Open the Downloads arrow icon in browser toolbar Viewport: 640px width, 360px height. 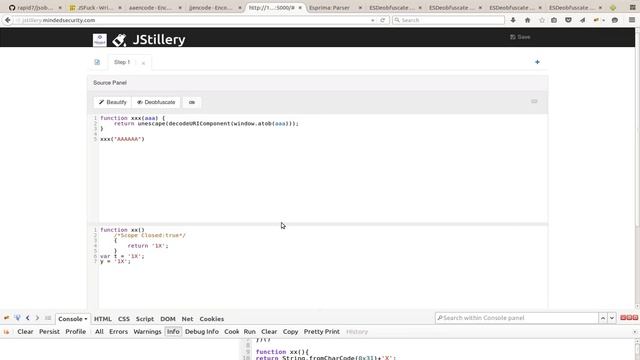pyautogui.click(x=513, y=20)
